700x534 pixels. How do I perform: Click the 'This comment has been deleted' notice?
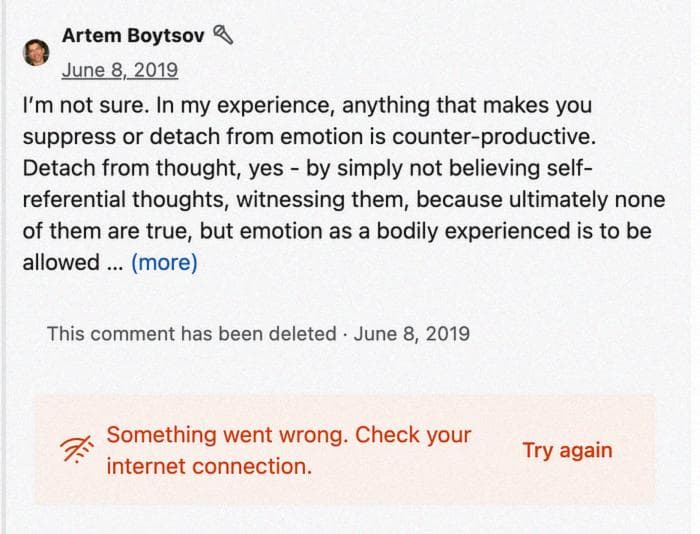point(192,334)
